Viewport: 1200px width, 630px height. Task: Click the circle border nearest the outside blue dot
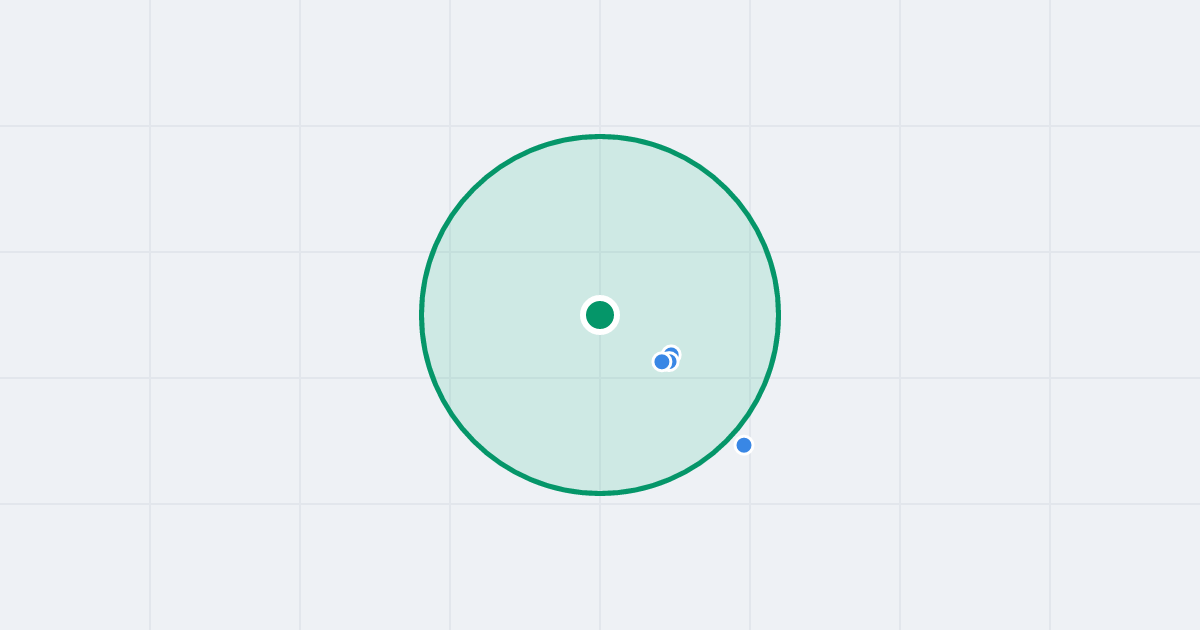pyautogui.click(x=733, y=434)
